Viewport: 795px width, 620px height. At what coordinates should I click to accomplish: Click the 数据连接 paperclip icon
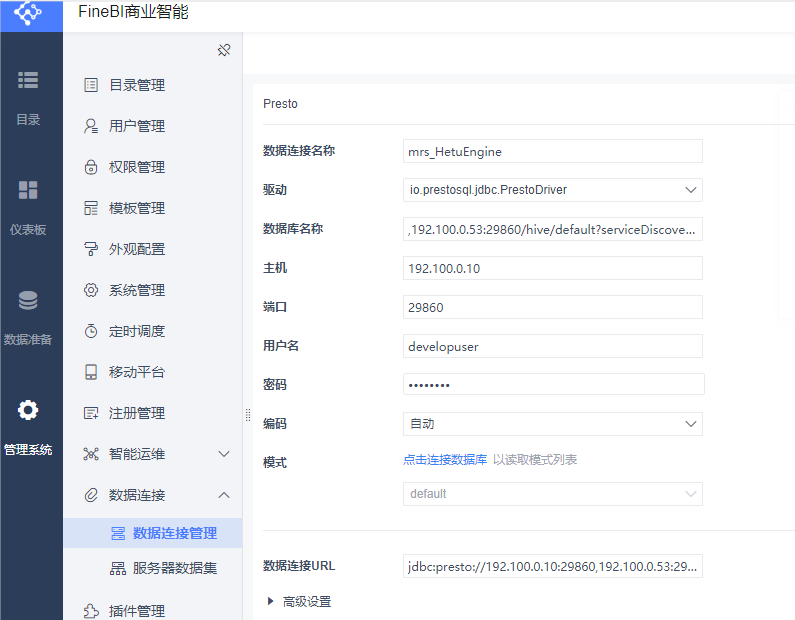point(91,495)
